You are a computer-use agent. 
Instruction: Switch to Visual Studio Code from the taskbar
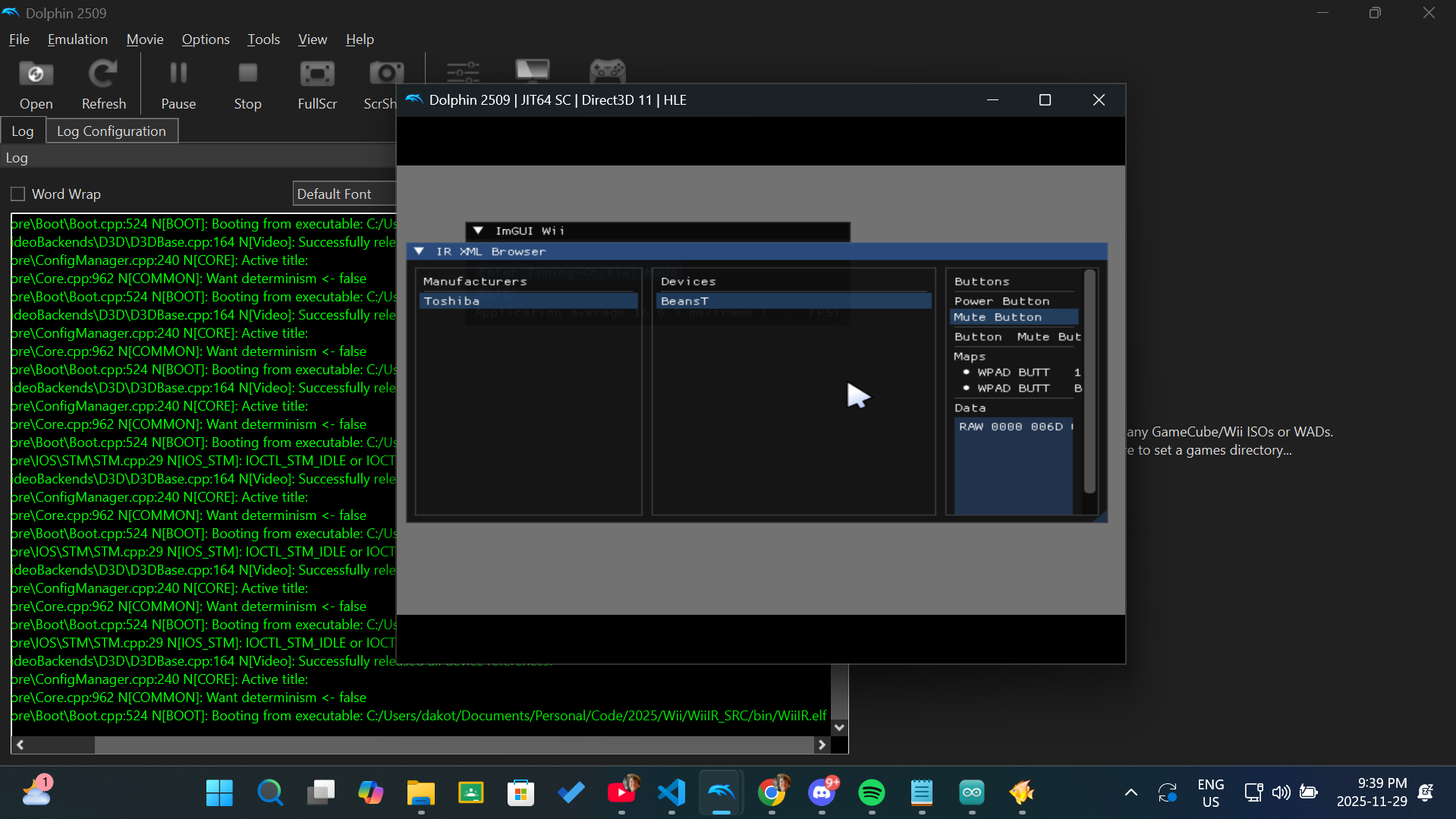671,793
